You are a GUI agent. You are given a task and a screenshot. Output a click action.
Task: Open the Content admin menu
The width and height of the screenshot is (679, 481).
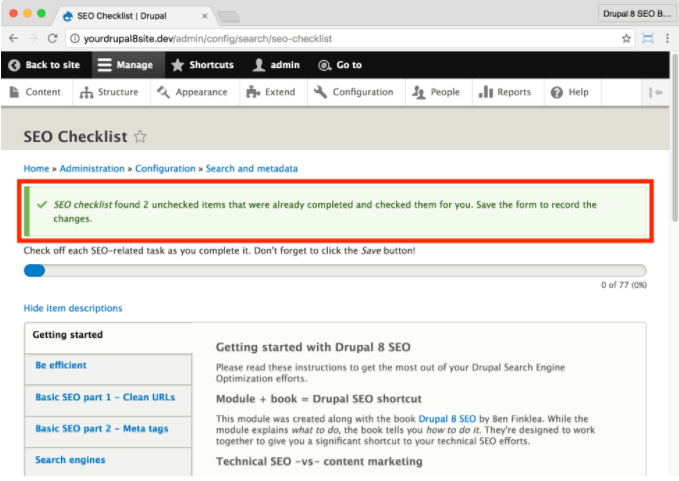(36, 92)
